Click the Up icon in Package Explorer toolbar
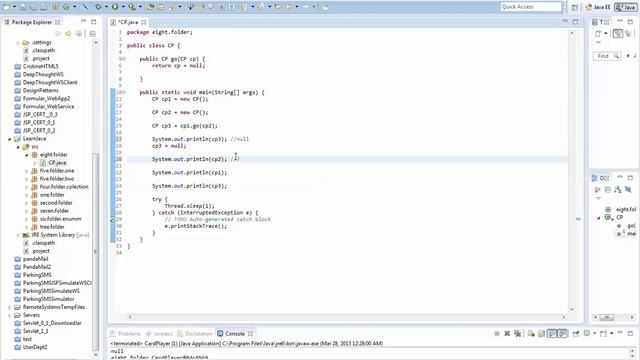The height and width of the screenshot is (360, 640). [78, 33]
